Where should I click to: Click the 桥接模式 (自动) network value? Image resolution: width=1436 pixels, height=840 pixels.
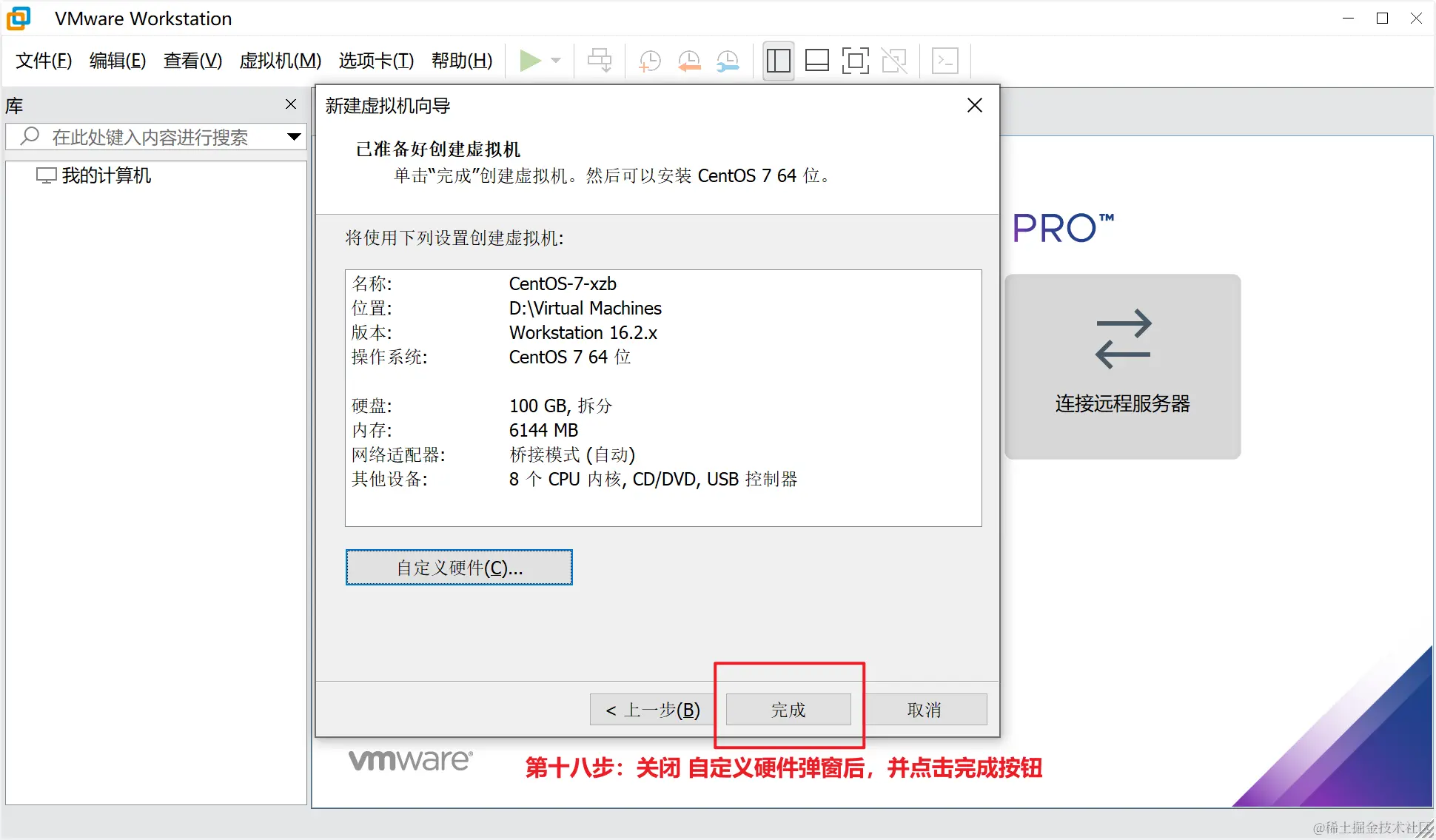pyautogui.click(x=572, y=454)
